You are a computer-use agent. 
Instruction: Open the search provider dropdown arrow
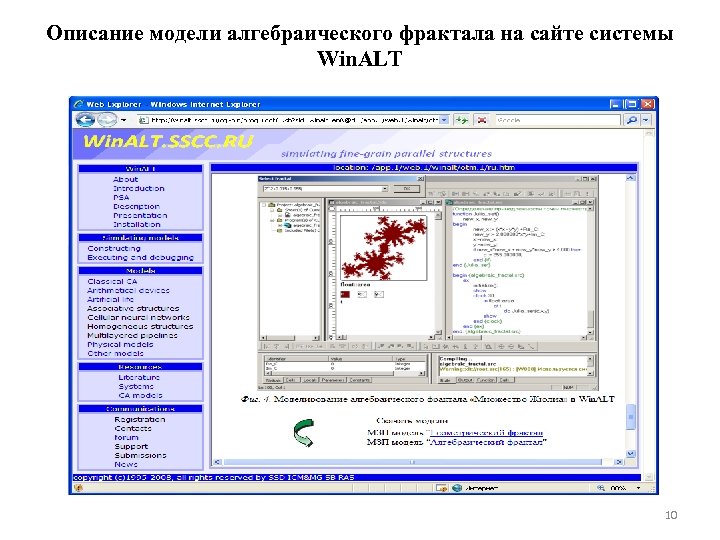click(646, 120)
